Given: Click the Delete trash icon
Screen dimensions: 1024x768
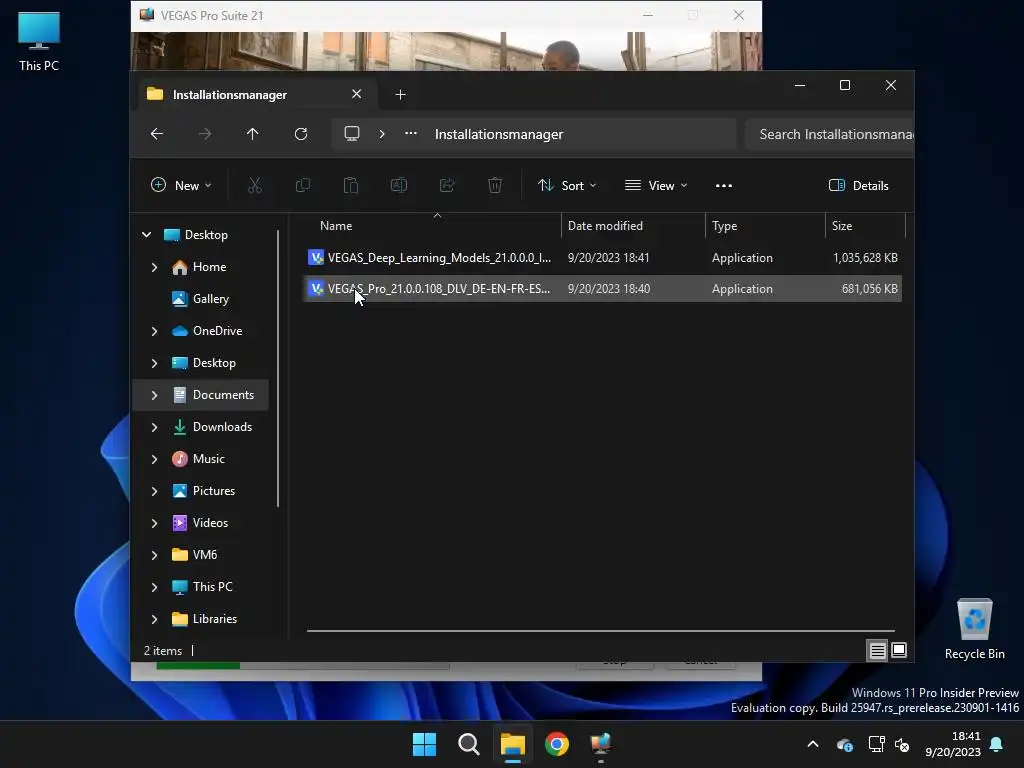Looking at the screenshot, I should (x=495, y=185).
